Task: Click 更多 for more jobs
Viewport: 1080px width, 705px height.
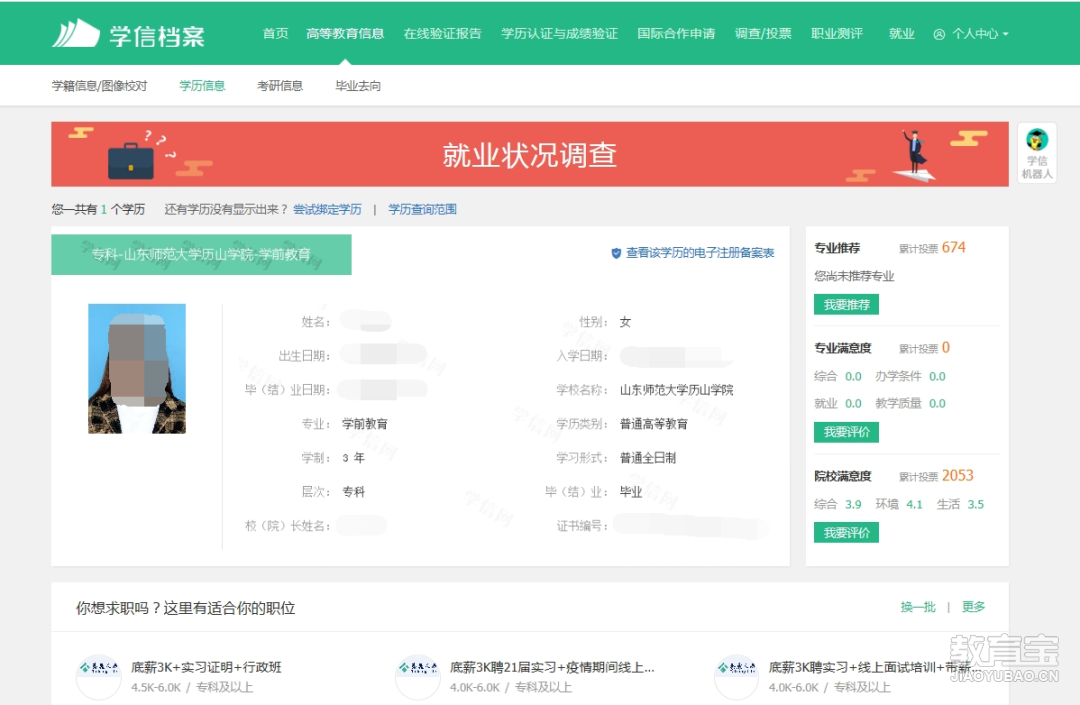Action: 973,607
